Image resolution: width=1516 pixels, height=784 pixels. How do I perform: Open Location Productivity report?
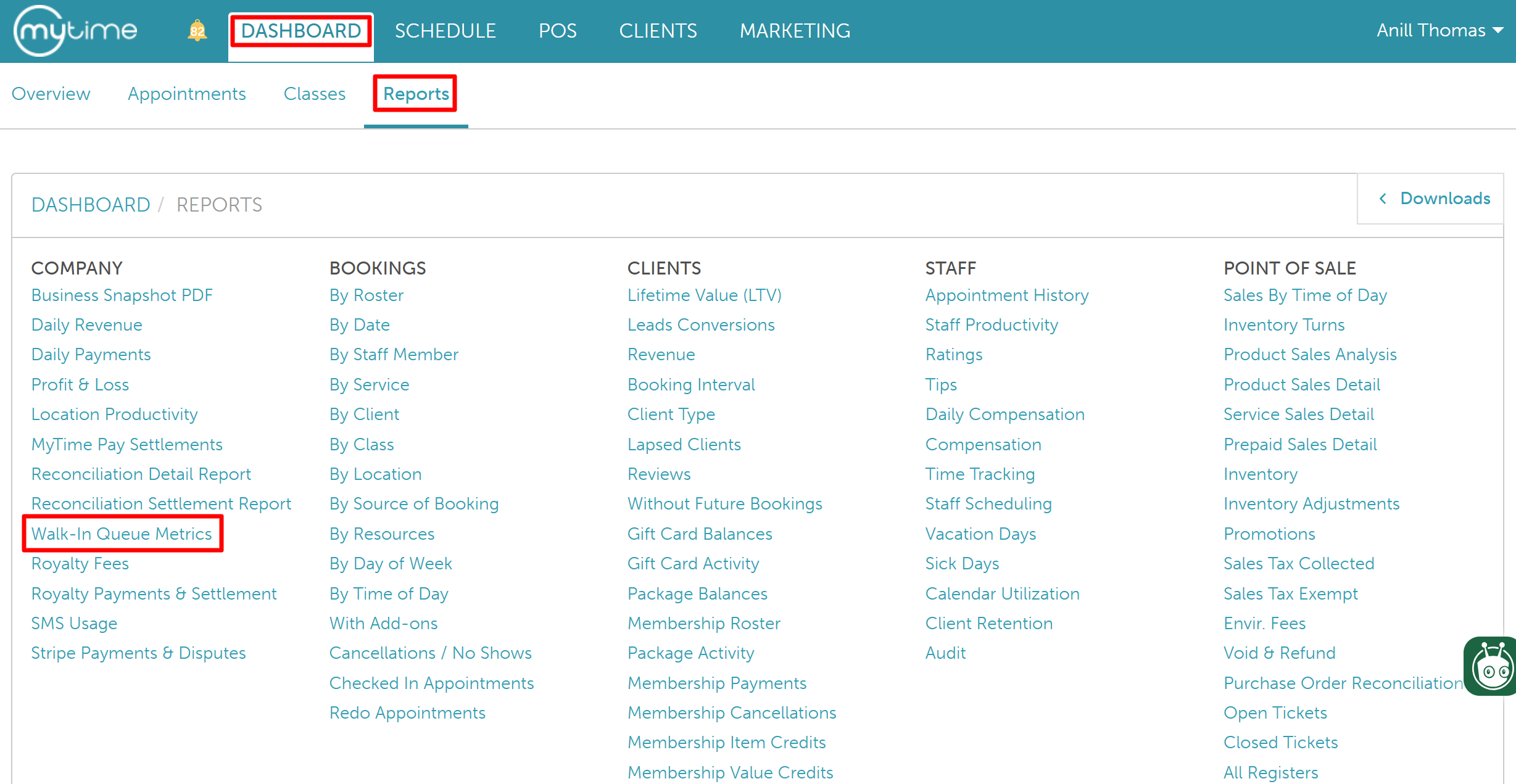click(115, 415)
